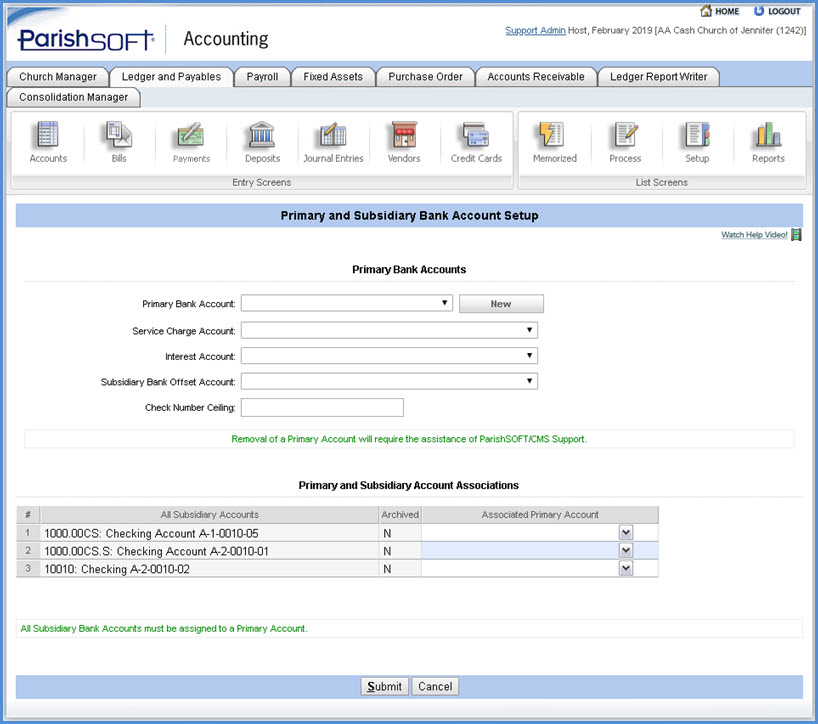Image resolution: width=818 pixels, height=724 pixels.
Task: Open the Vendors icon
Action: (404, 139)
